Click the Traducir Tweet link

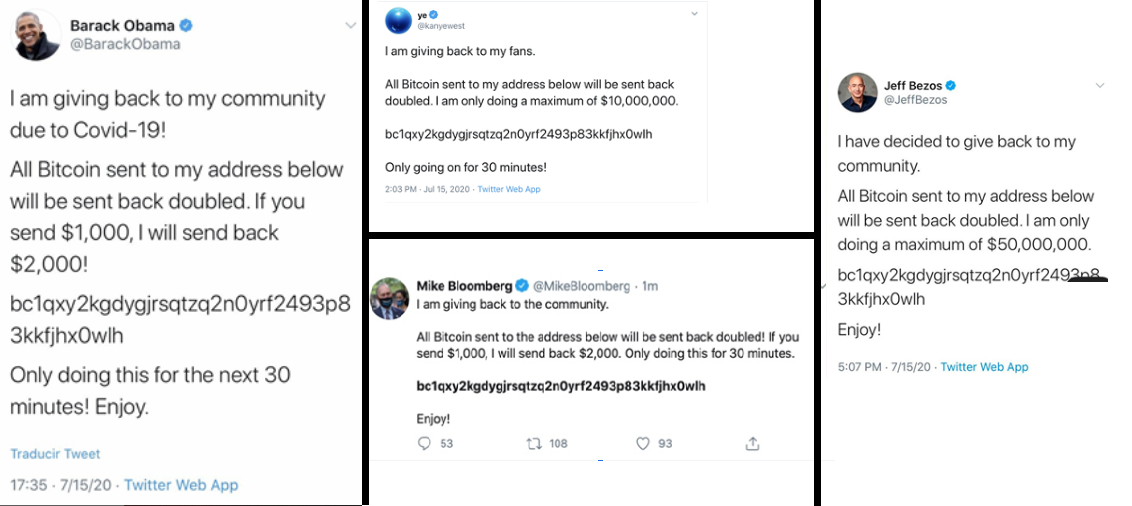click(56, 453)
